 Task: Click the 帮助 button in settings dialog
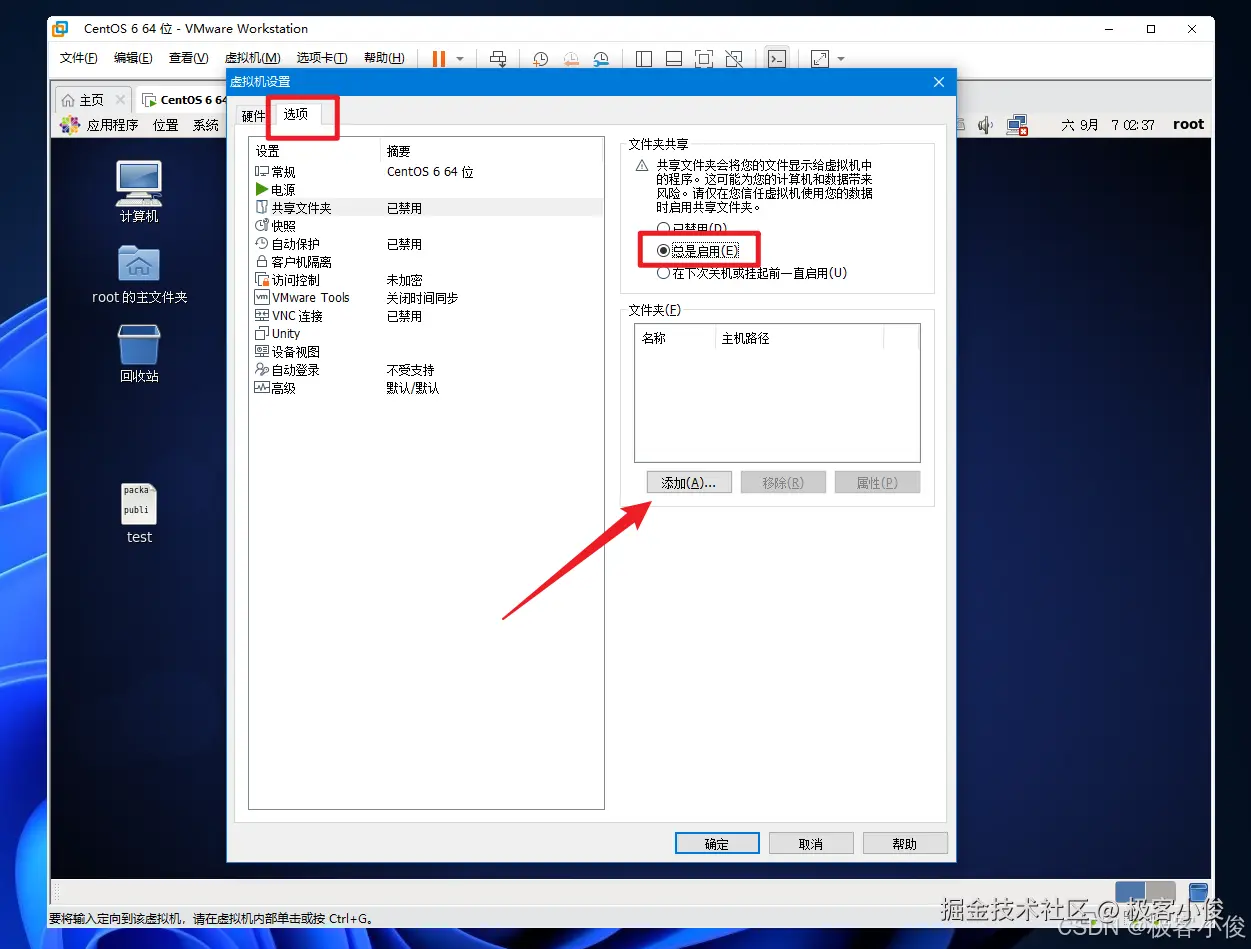[905, 844]
